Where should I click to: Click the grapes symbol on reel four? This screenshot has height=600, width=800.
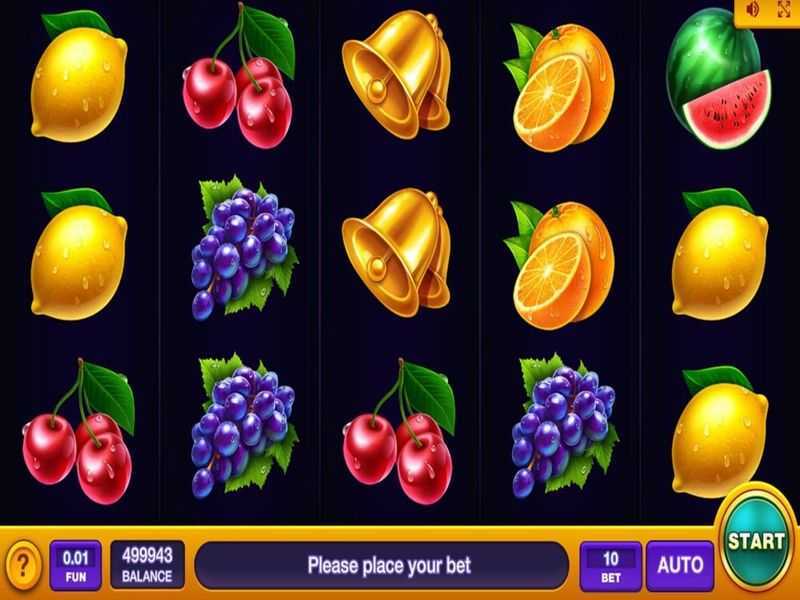coord(564,424)
